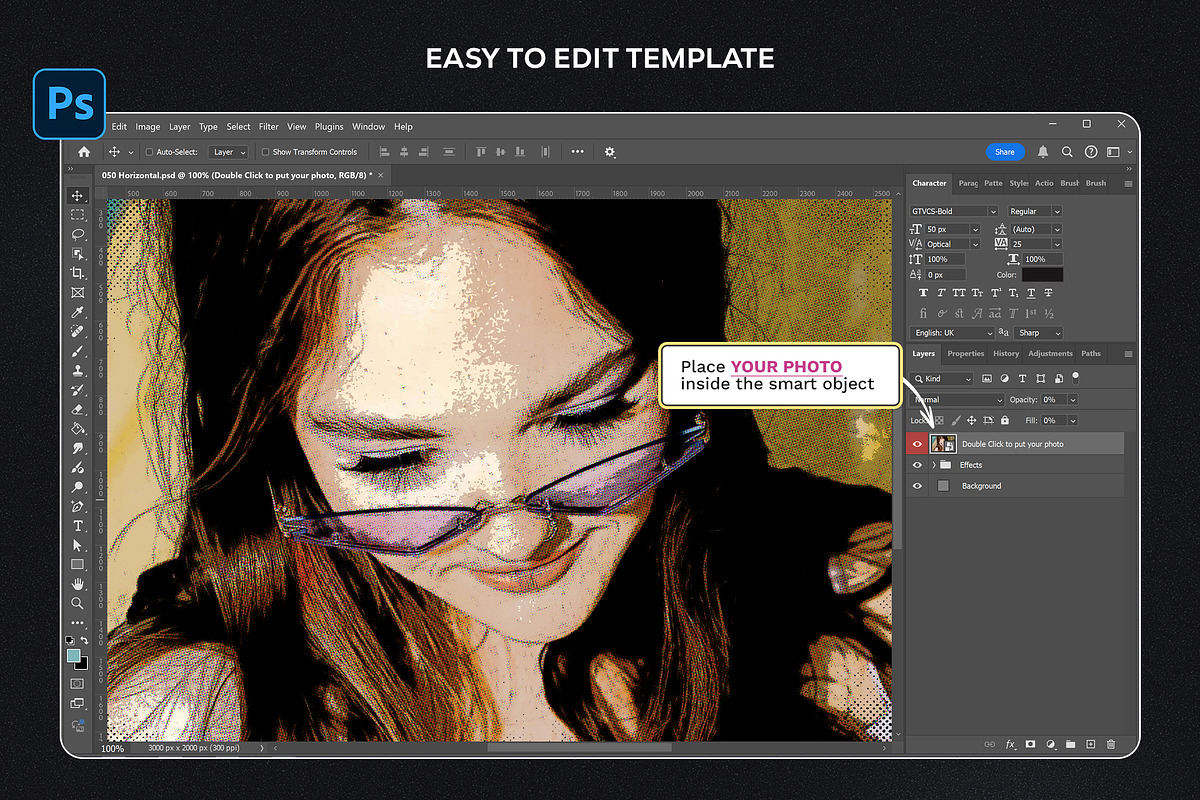The image size is (1200, 800).
Task: Select the Horizontal Type tool
Action: pyautogui.click(x=78, y=526)
